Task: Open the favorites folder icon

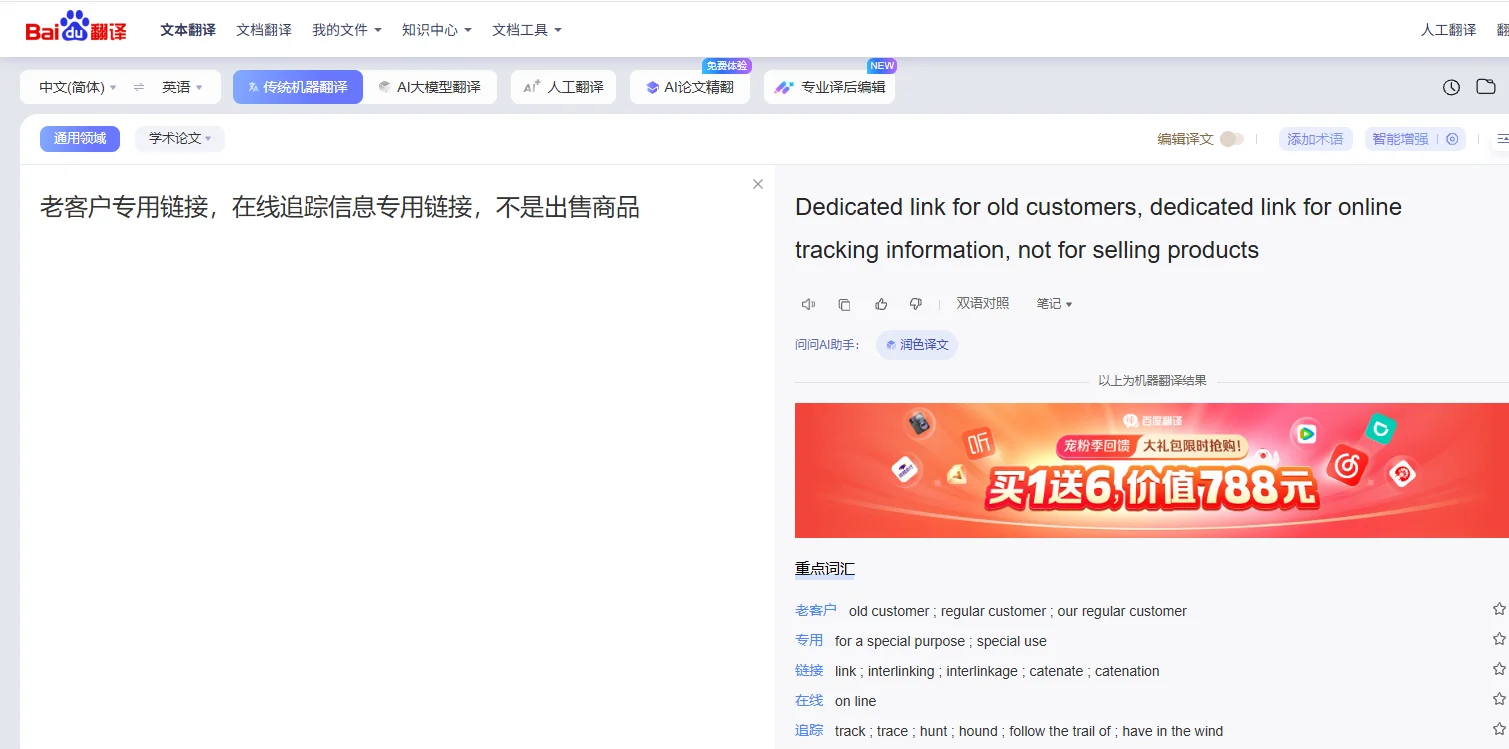Action: (1486, 87)
